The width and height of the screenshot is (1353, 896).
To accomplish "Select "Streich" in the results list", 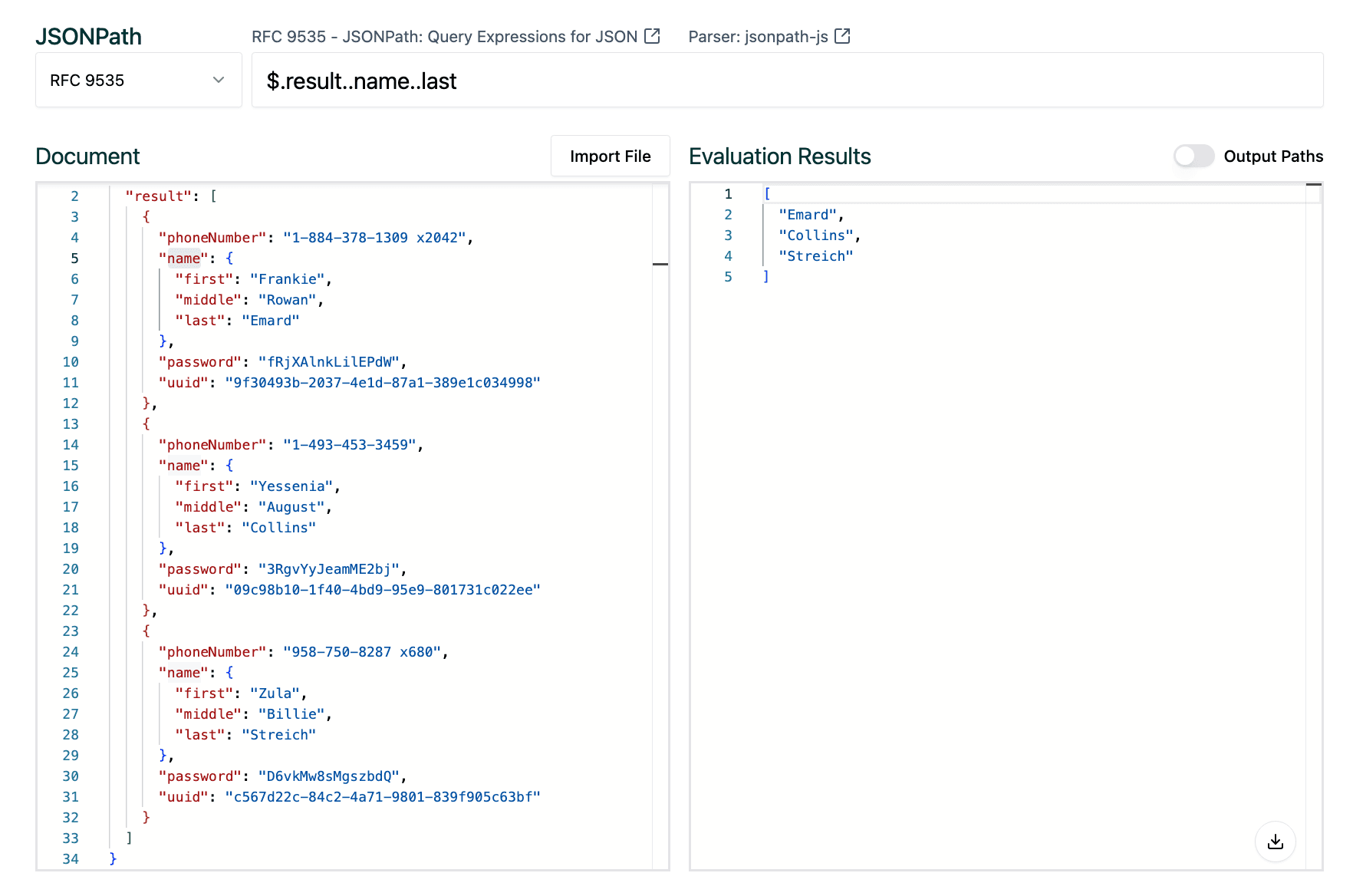I will point(815,256).
